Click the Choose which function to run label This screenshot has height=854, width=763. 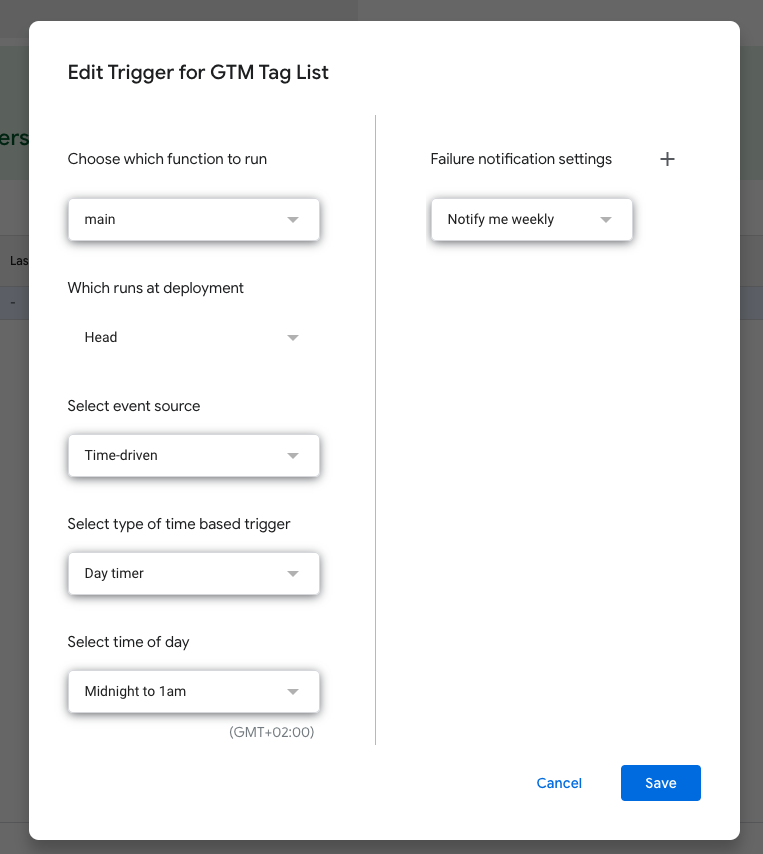tap(167, 159)
